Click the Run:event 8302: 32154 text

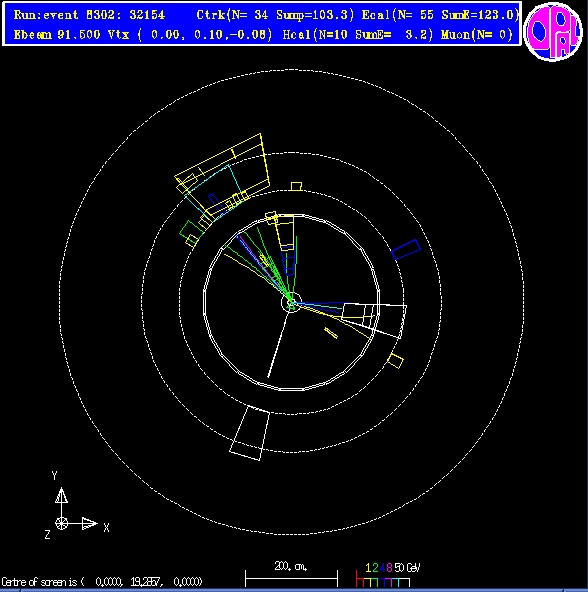point(89,15)
